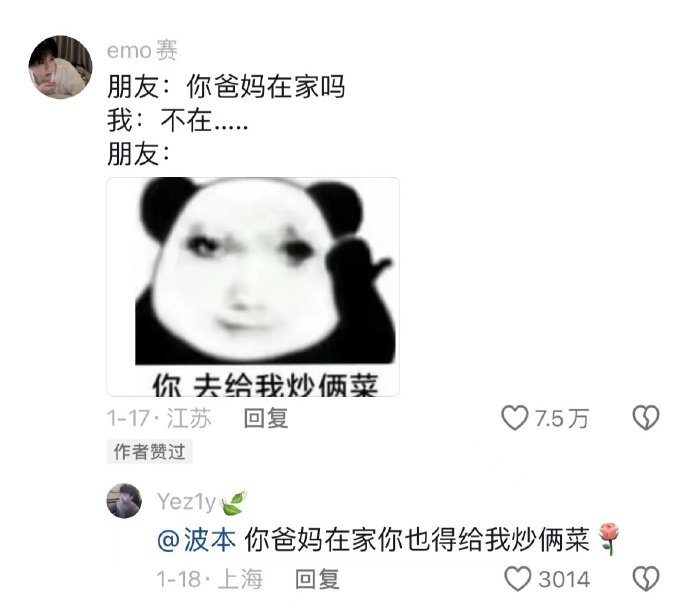Image resolution: width=690 pixels, height=610 pixels.
Task: Tap the leaf badge beside Yez1y
Action: tap(233, 503)
